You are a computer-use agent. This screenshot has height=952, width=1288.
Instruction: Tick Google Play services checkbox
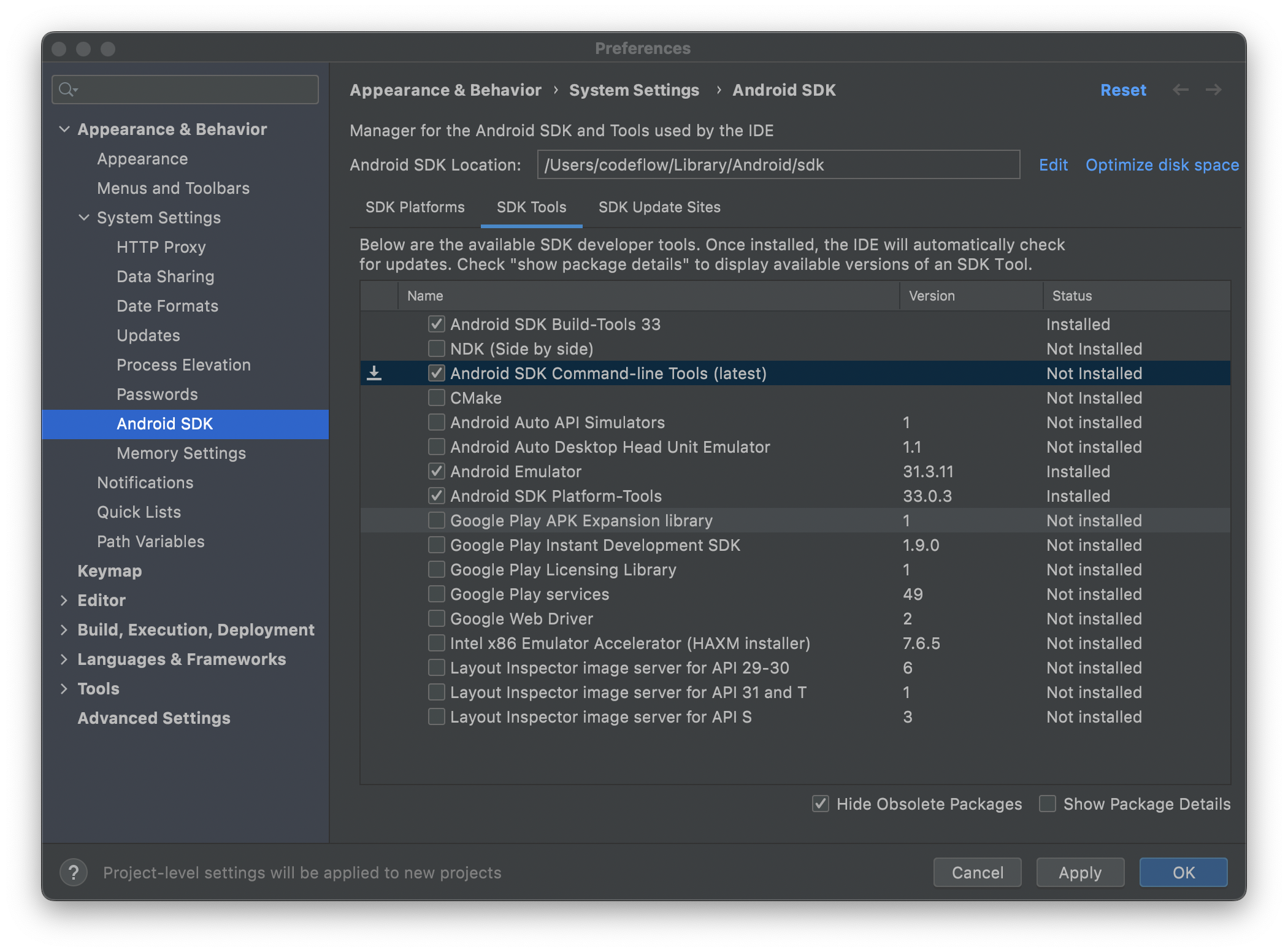(x=436, y=594)
